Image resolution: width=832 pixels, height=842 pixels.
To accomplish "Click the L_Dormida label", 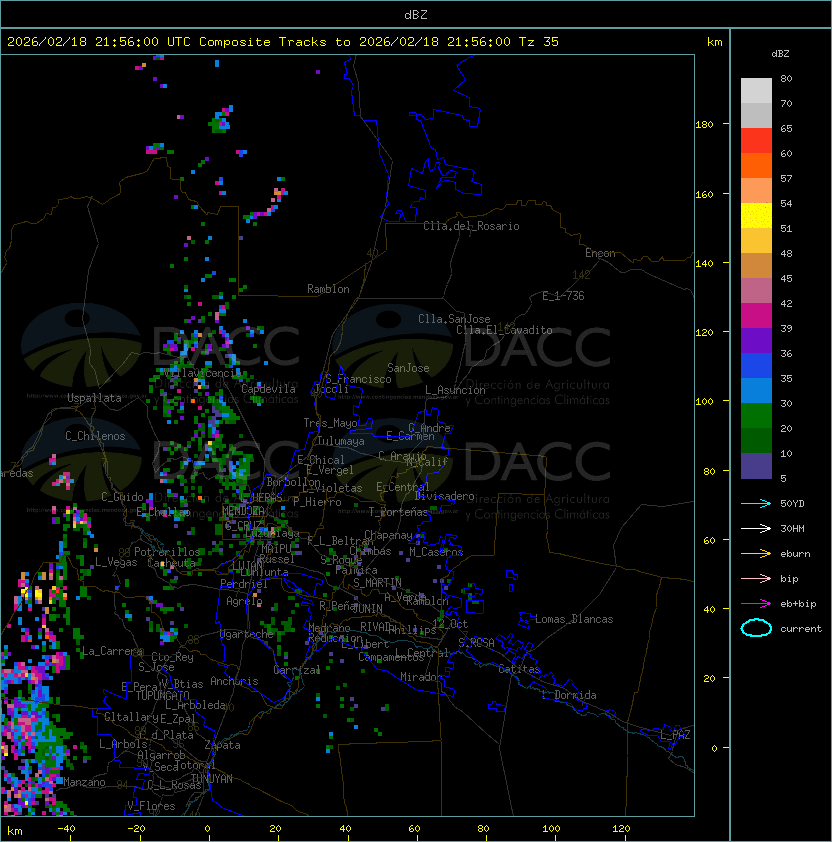I will [569, 695].
